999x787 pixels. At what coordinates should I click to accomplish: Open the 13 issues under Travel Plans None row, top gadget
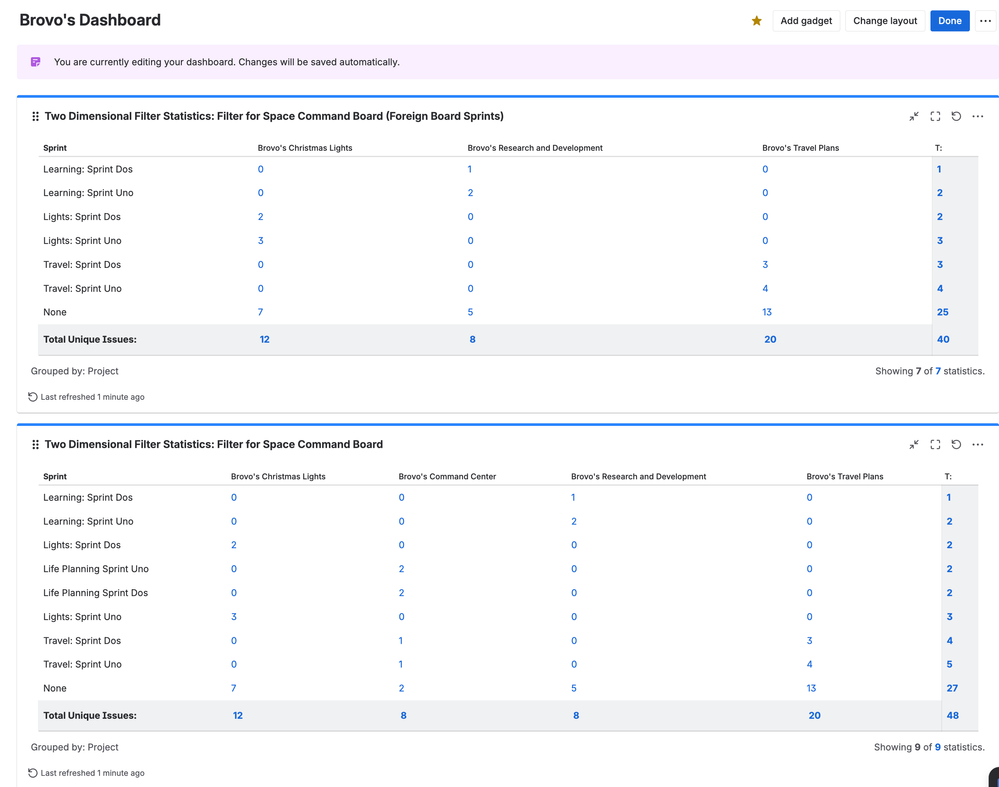767,312
